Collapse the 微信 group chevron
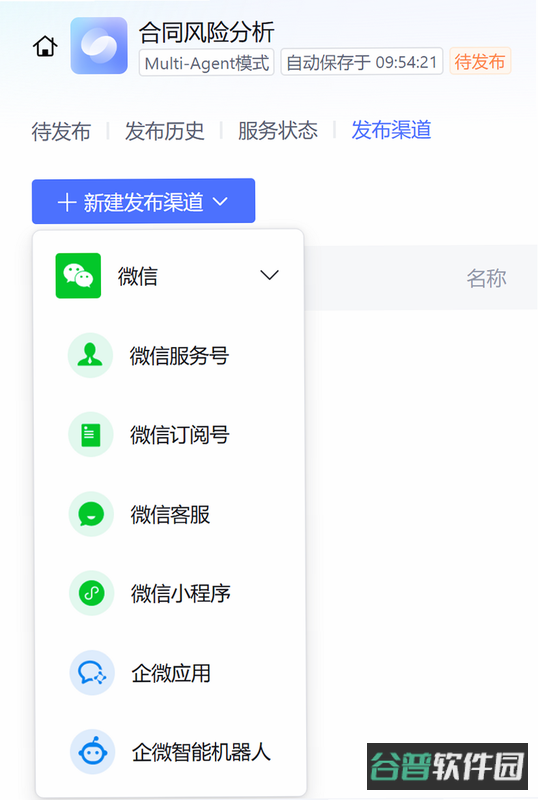The width and height of the screenshot is (538, 800). click(269, 276)
